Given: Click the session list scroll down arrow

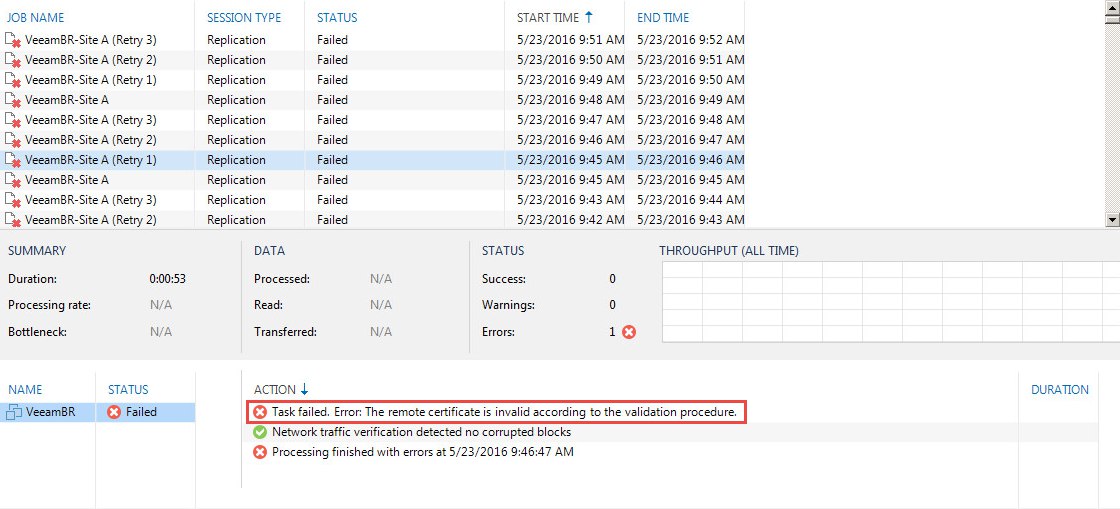Looking at the screenshot, I should (1112, 220).
